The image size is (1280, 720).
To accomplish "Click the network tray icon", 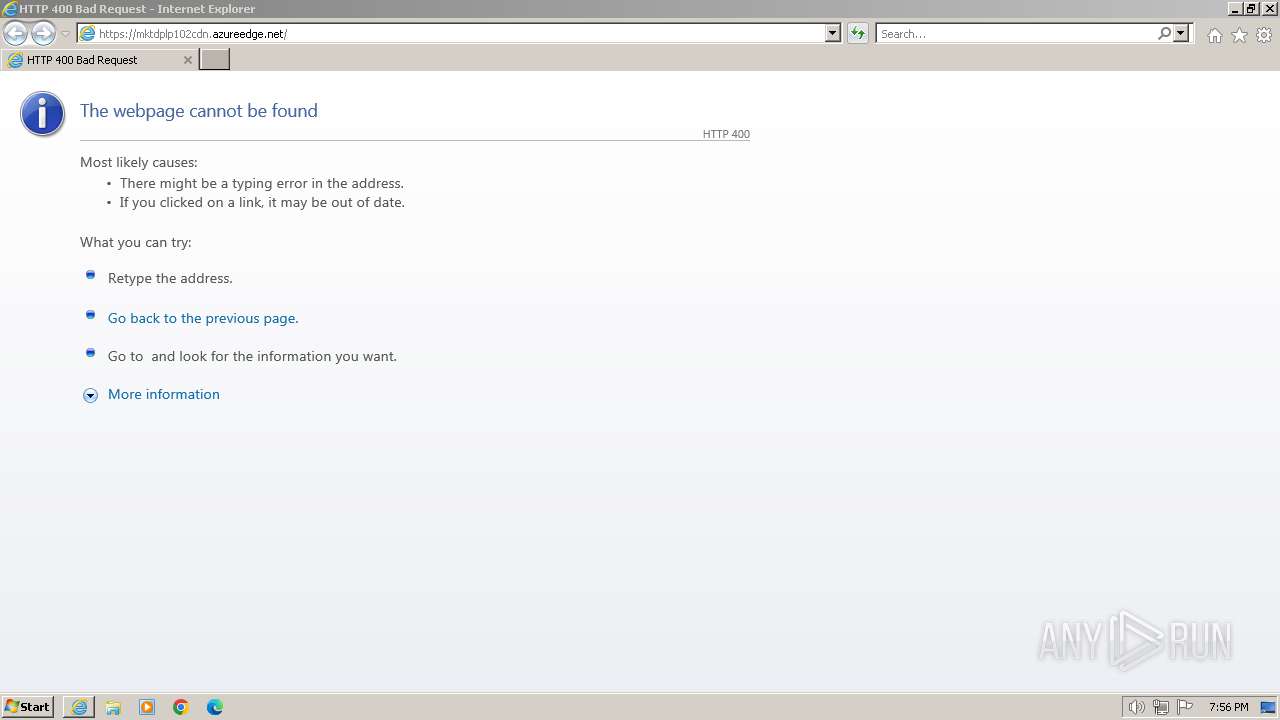I will 1161,707.
